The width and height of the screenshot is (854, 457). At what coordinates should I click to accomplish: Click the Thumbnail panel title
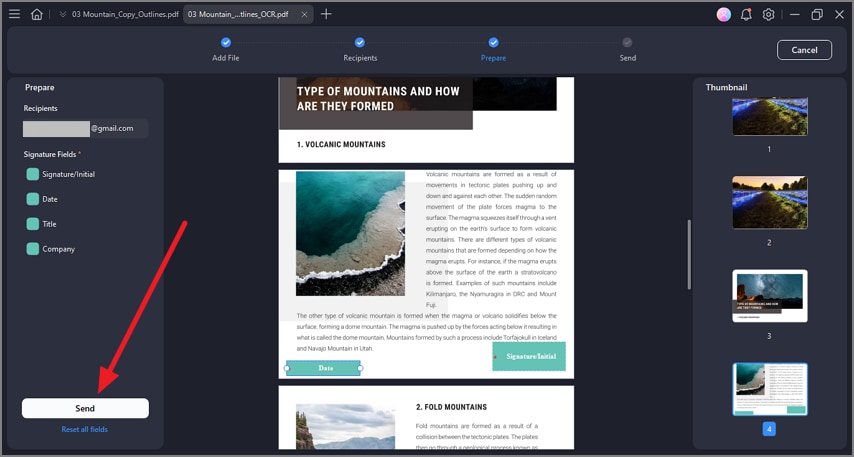point(726,87)
